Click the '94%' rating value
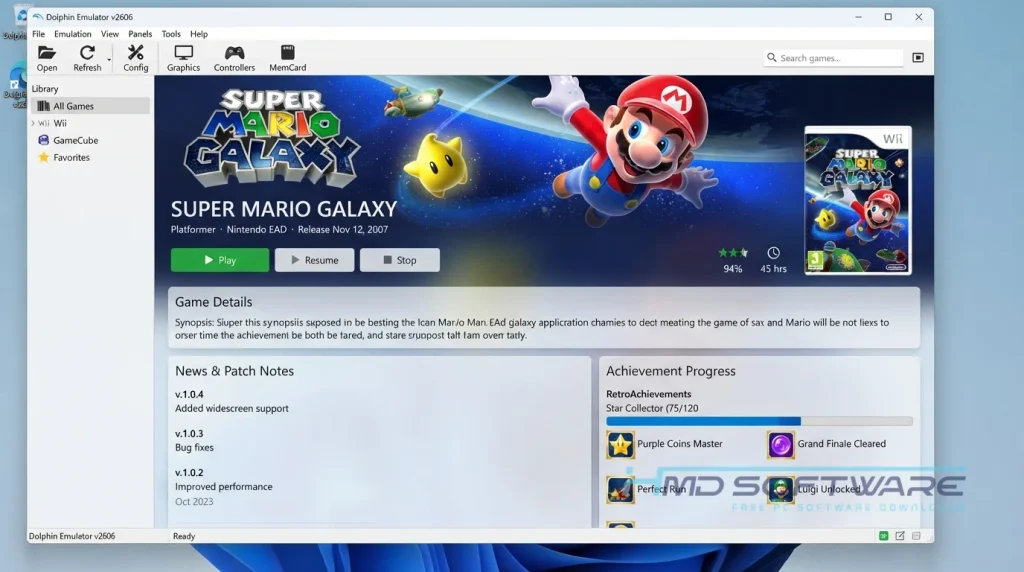 [x=733, y=268]
